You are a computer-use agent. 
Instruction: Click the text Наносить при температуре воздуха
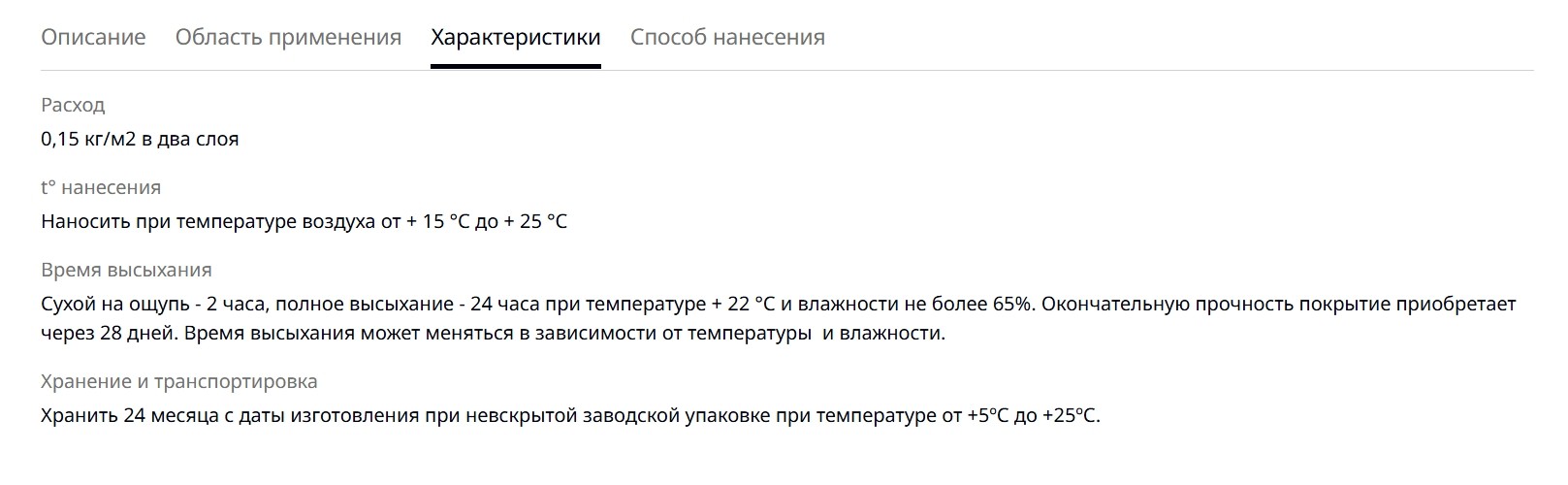click(208, 221)
